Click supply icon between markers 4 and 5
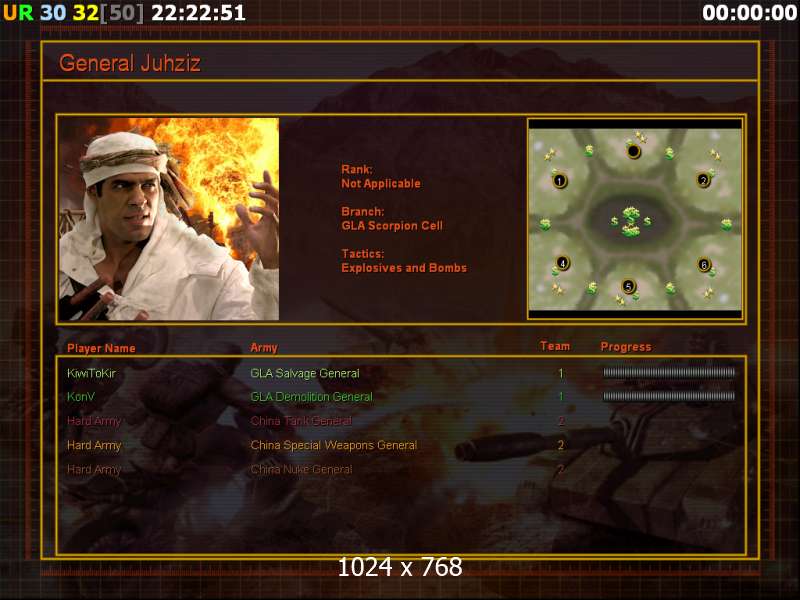Viewport: 800px width, 600px height. [x=592, y=288]
